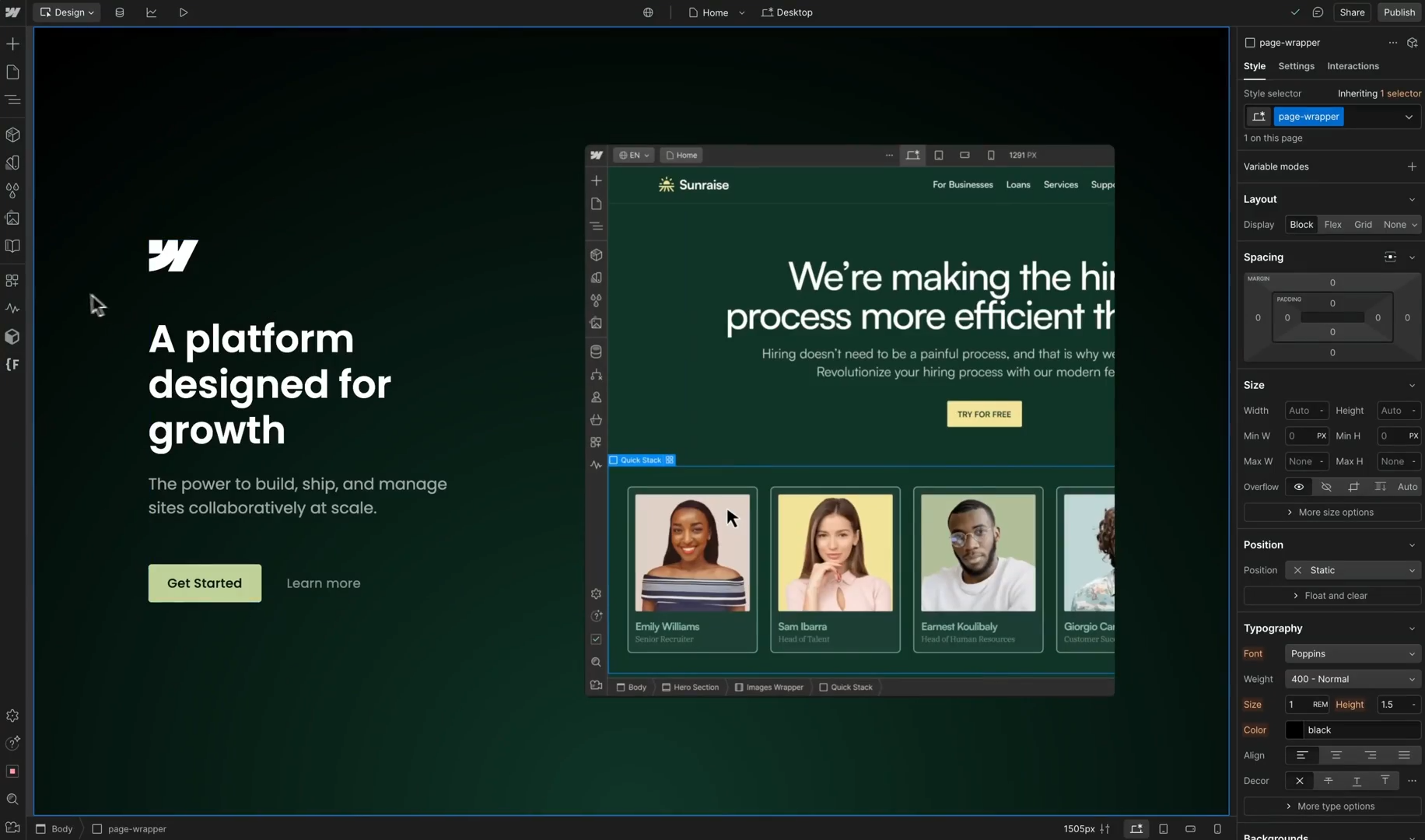1425x840 pixels.
Task: Expand More size options
Action: click(1332, 513)
